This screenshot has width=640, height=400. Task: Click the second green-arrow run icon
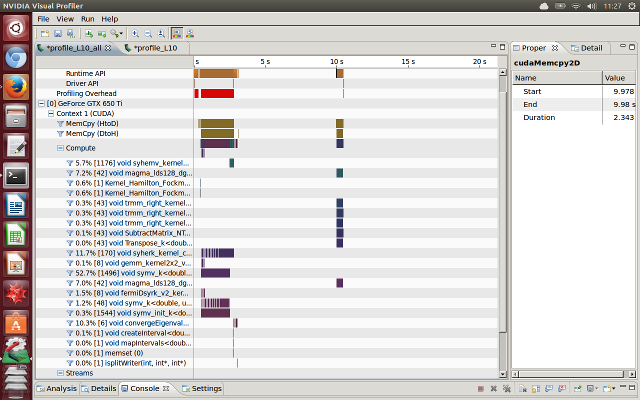pos(102,34)
